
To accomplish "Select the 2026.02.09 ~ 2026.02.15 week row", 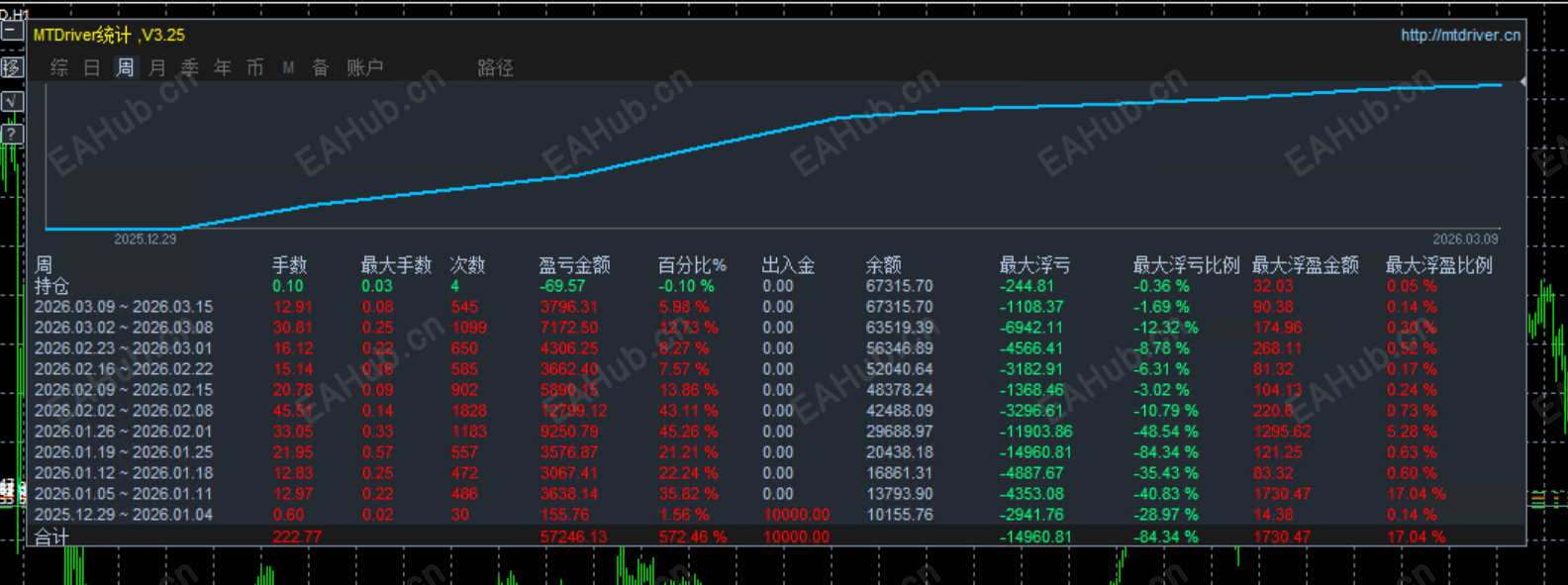I will point(124,390).
